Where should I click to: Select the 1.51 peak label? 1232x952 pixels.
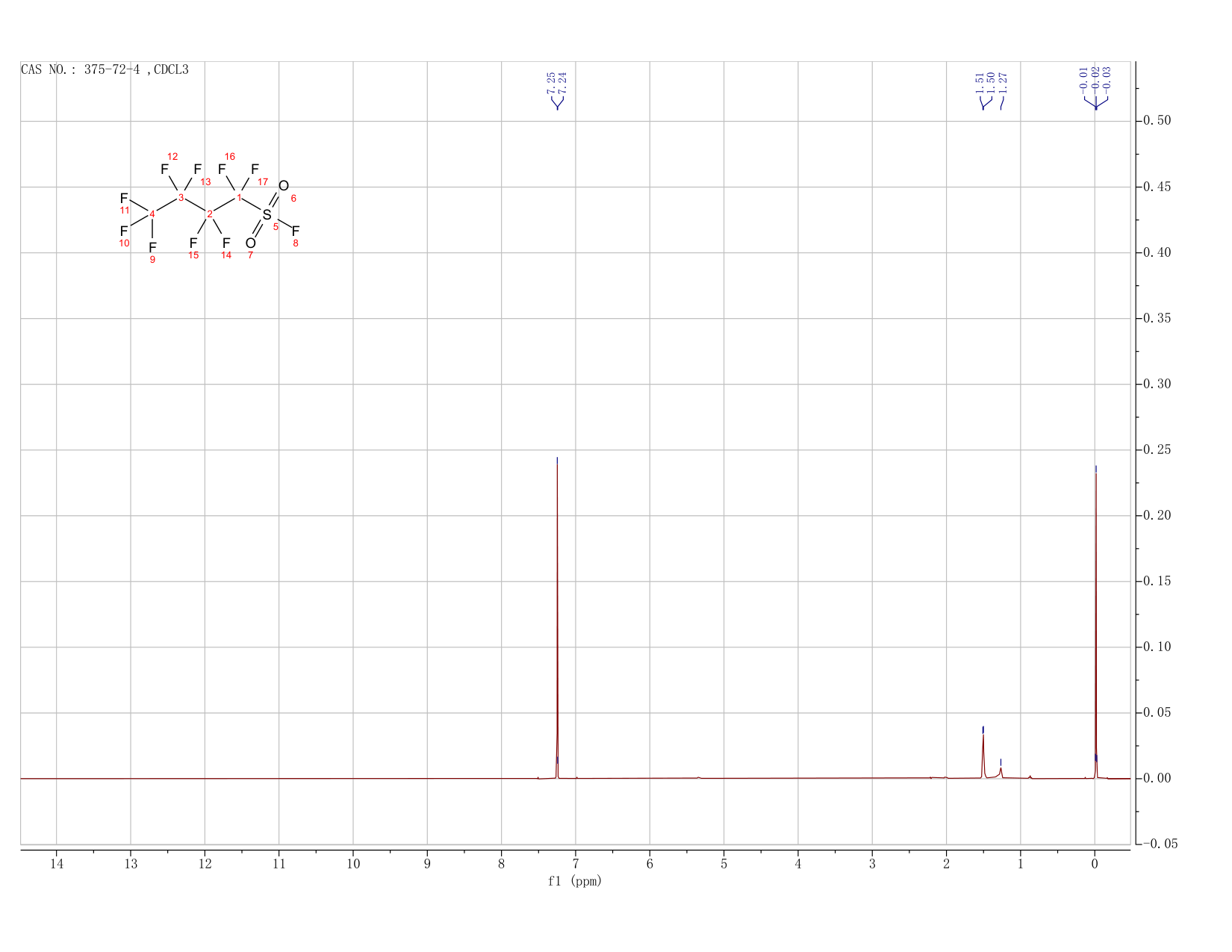coord(980,82)
